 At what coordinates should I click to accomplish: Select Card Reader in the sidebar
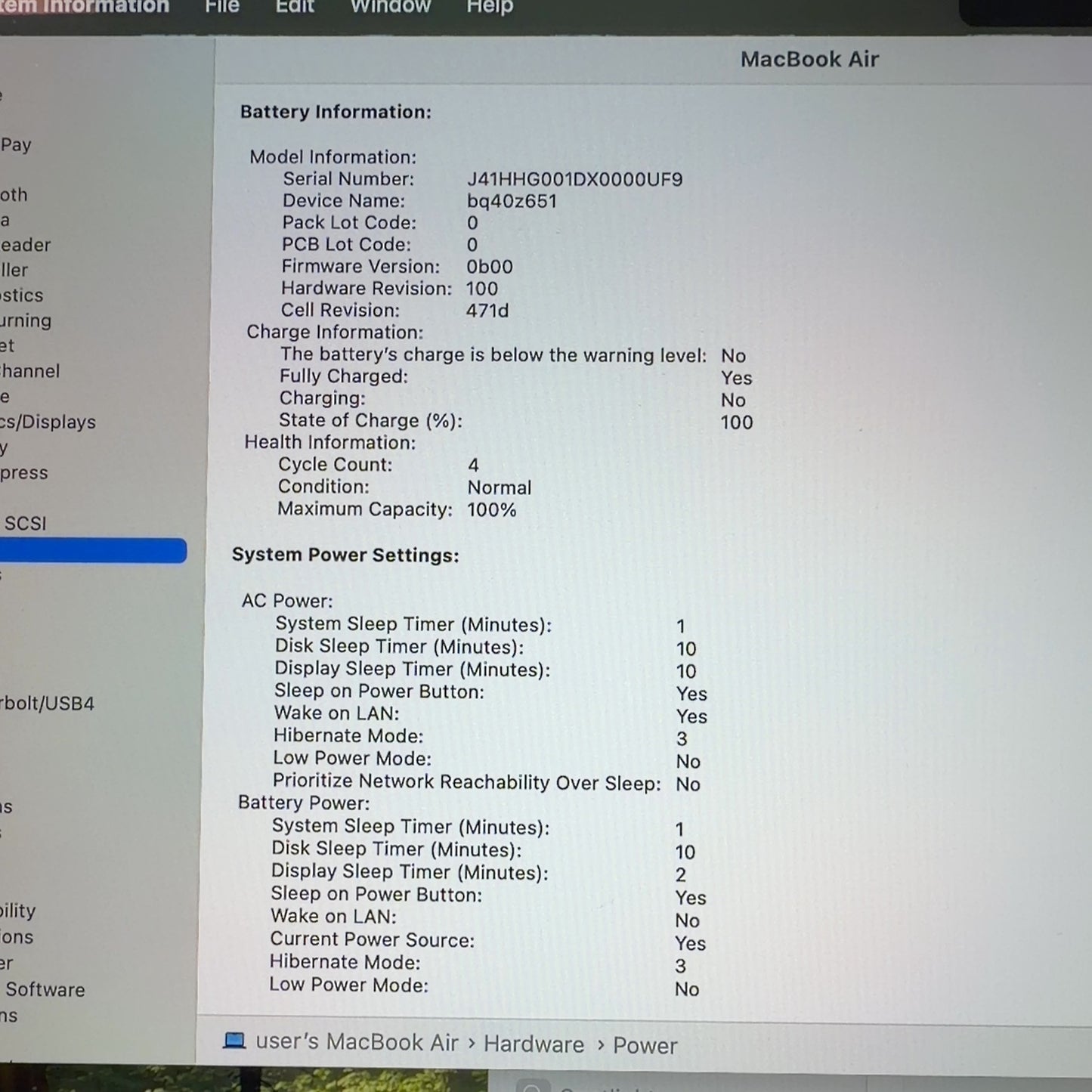[x=25, y=245]
